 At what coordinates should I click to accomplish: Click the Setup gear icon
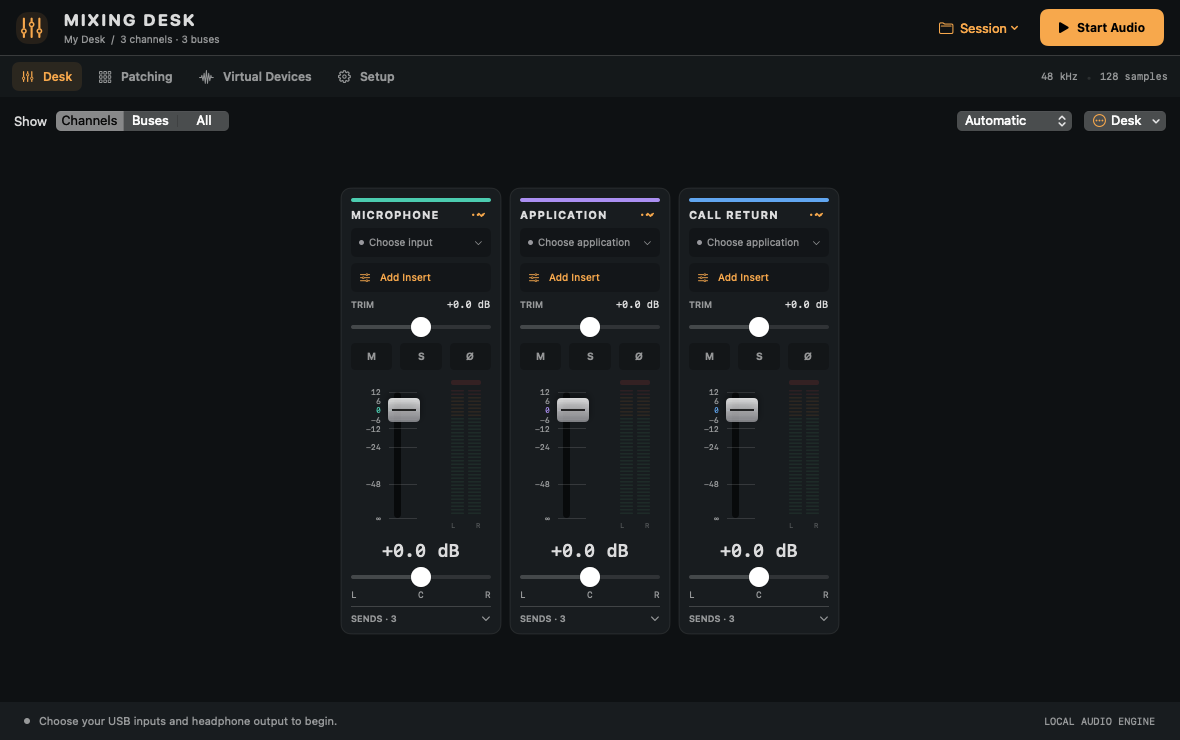point(345,77)
